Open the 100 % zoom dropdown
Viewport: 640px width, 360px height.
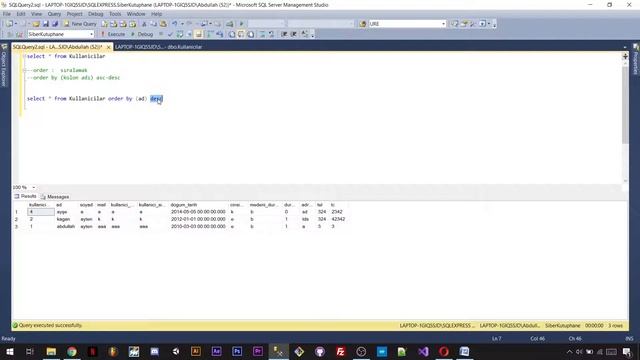tap(33, 187)
